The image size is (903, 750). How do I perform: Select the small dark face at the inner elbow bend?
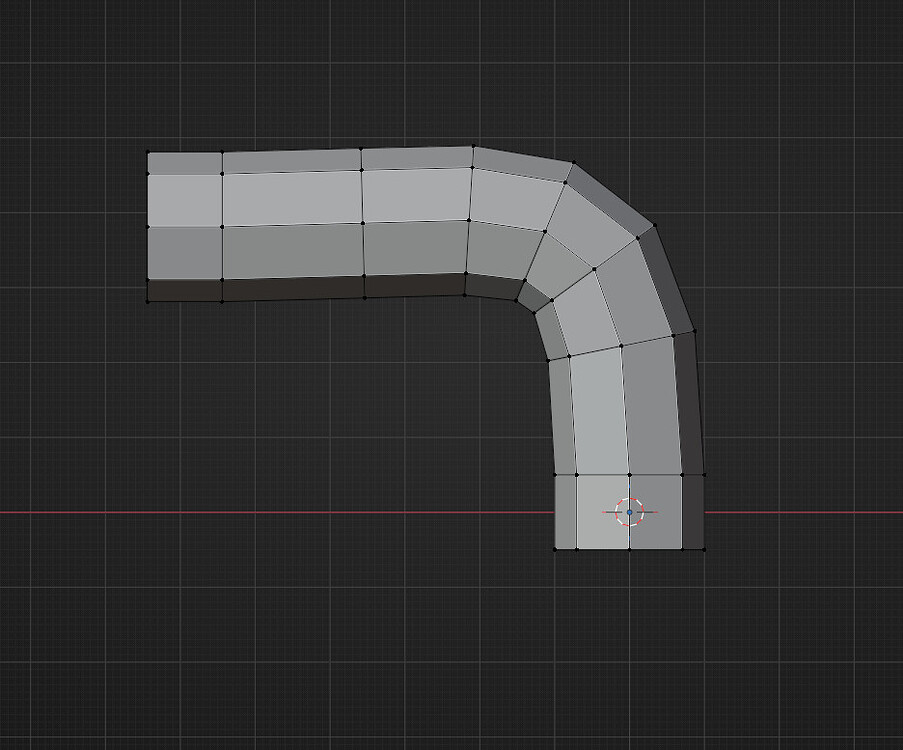534,297
